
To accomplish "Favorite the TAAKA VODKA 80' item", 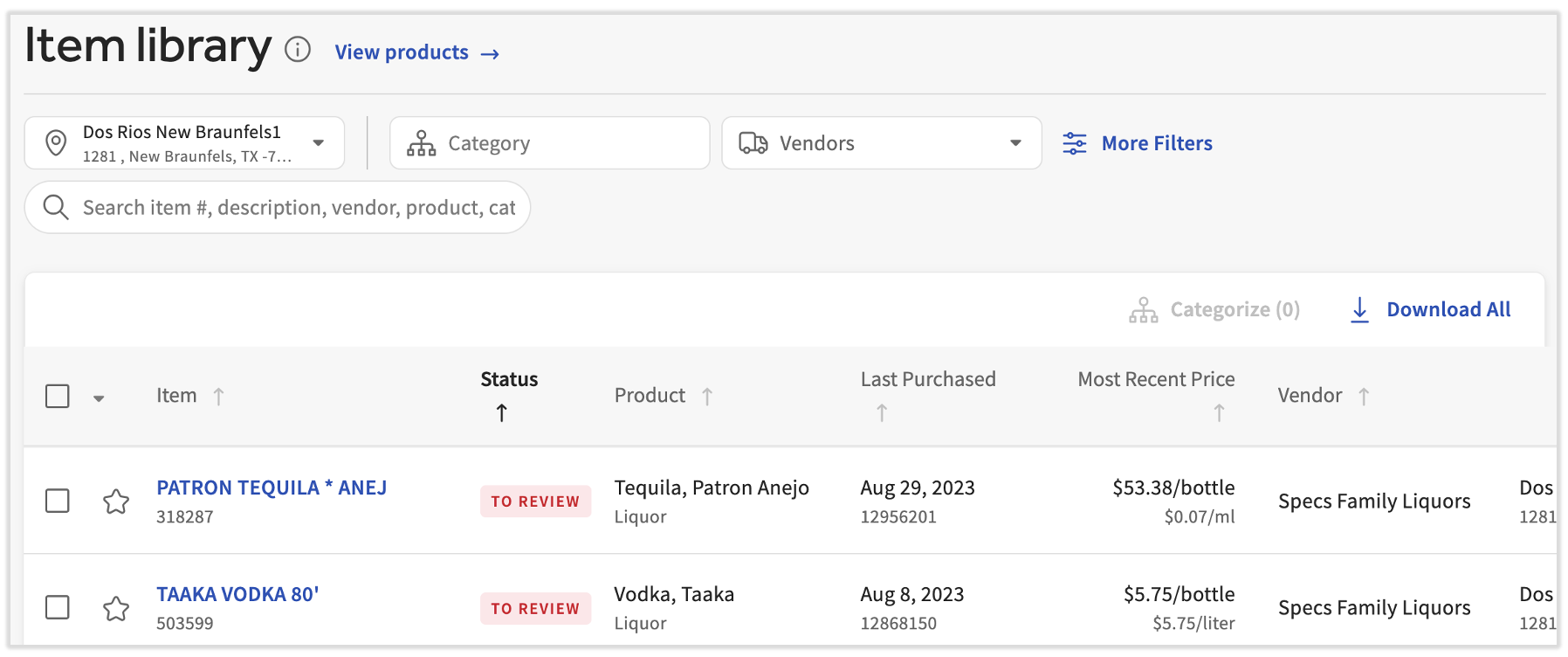I will click(x=116, y=608).
